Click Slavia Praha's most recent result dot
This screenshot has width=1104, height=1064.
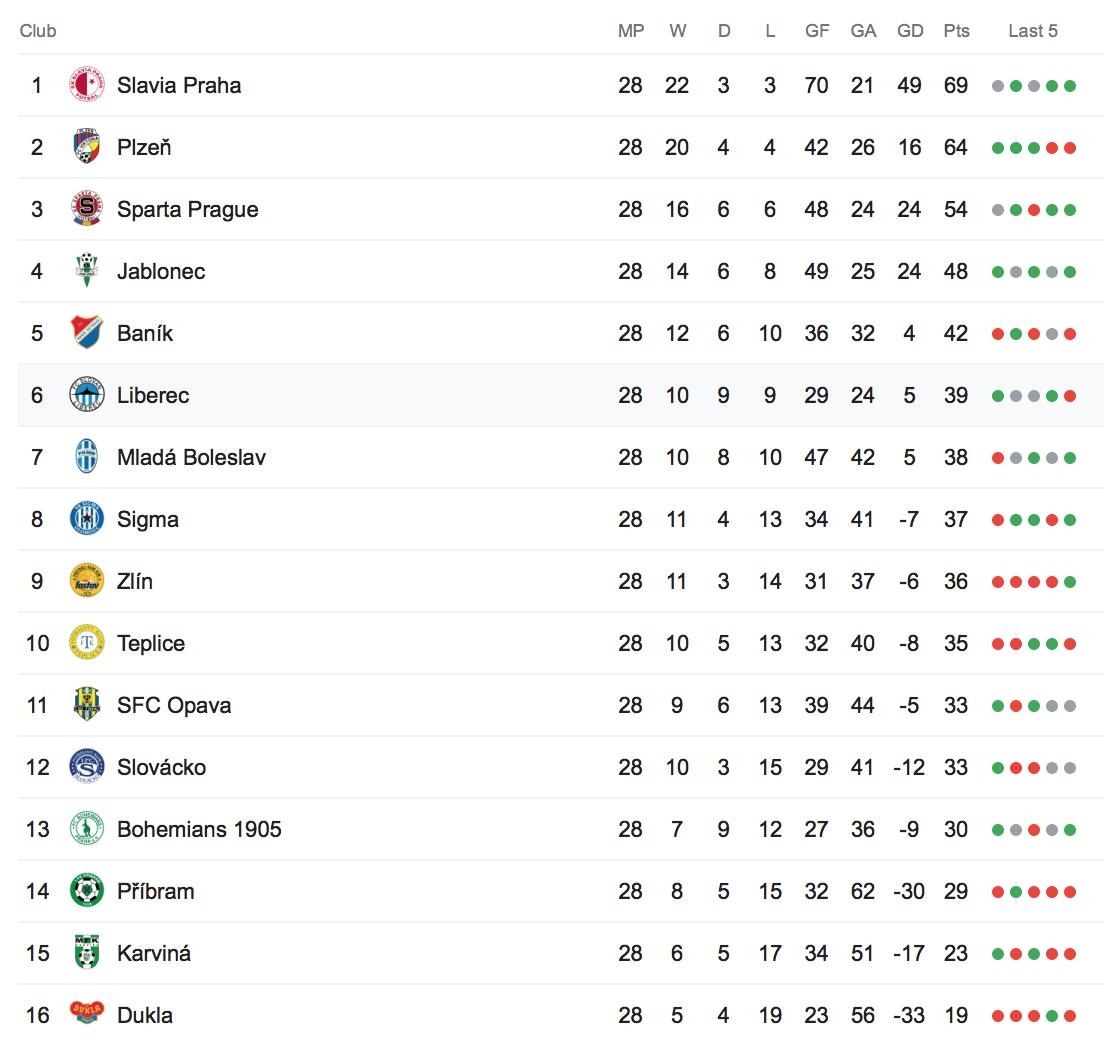(1070, 86)
